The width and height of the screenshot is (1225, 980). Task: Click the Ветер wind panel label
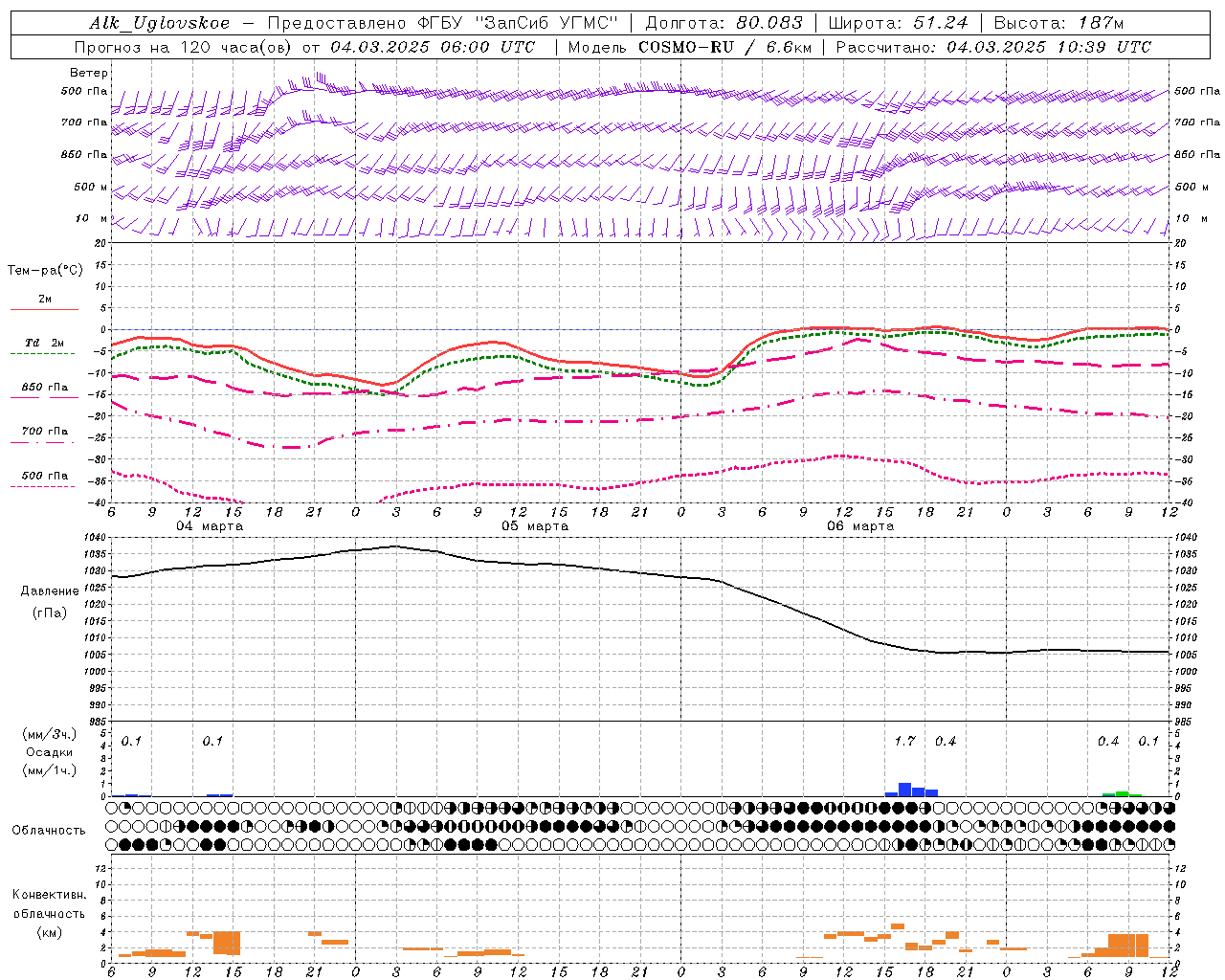click(x=89, y=73)
